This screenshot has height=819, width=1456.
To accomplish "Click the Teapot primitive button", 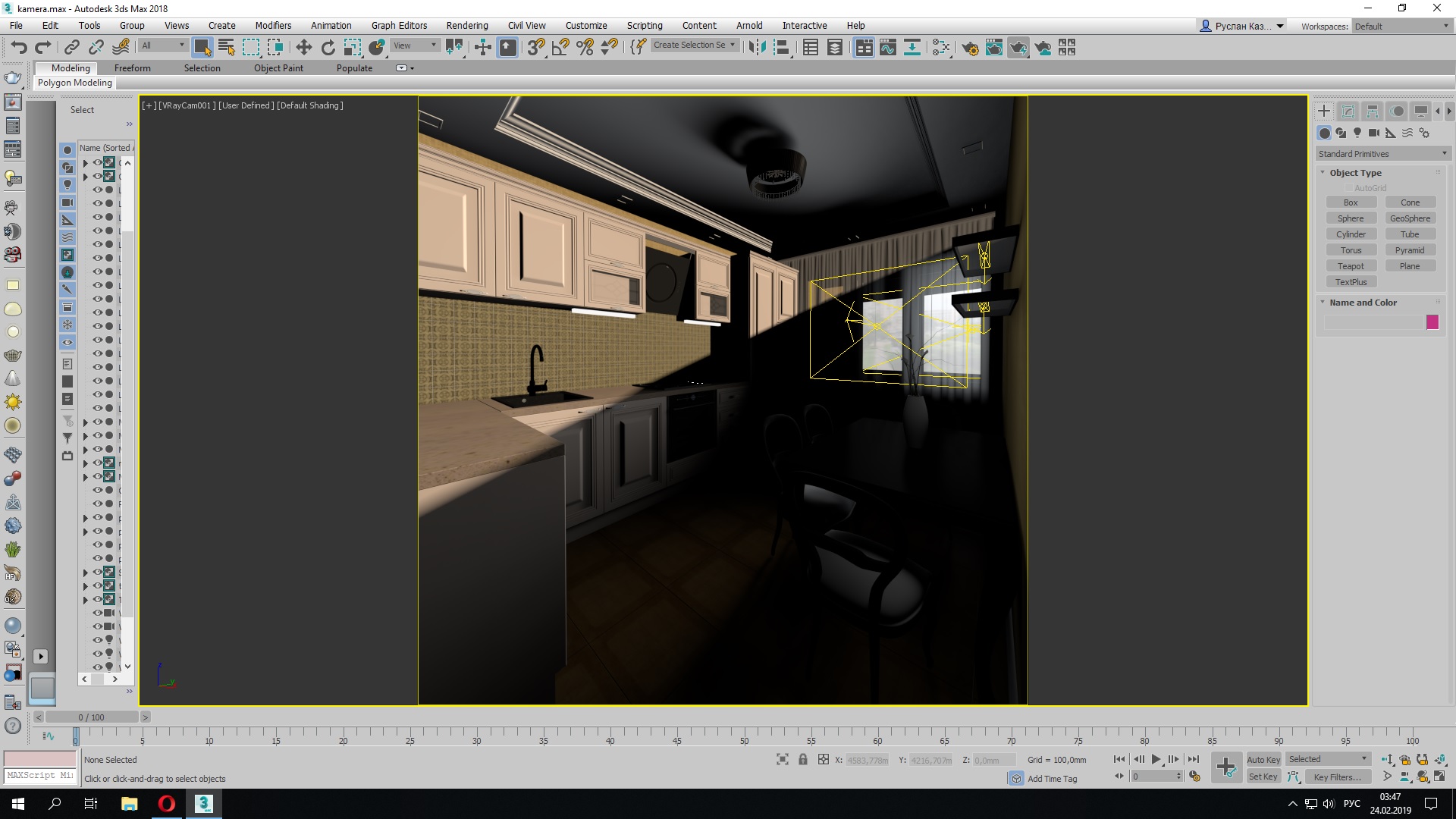I will 1351,266.
